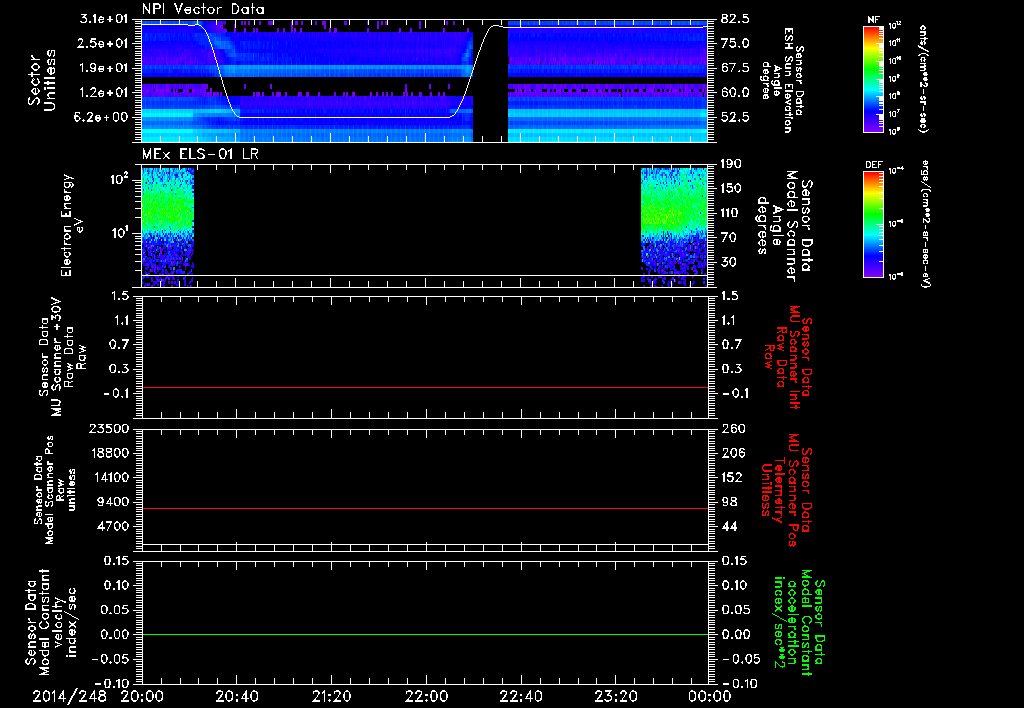Screen dimensions: 1024x708
Task: Click the ELS electron spectrogram block near 23:40
Action: pos(673,227)
